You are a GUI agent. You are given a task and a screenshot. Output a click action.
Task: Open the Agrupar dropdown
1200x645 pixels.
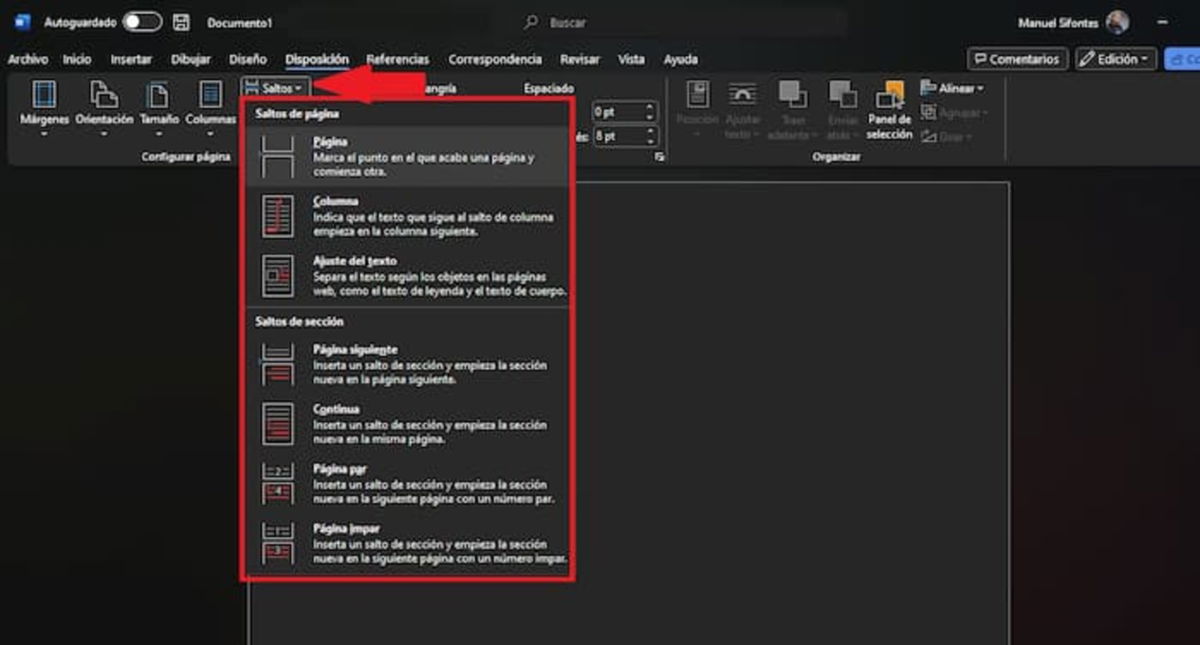pos(952,112)
